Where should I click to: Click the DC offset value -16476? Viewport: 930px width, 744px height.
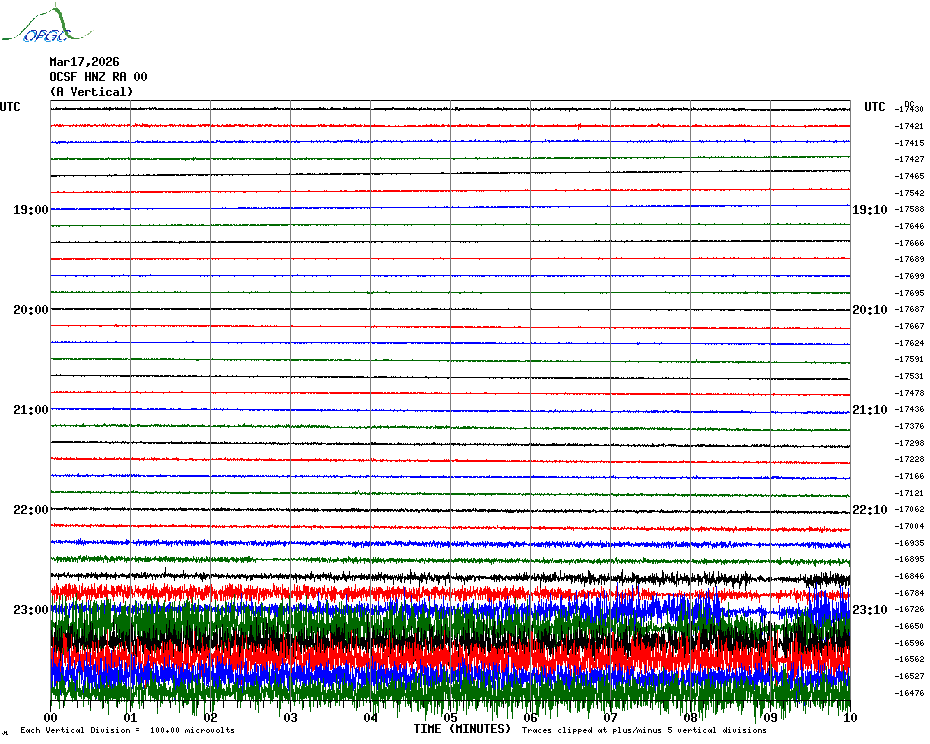pos(909,693)
